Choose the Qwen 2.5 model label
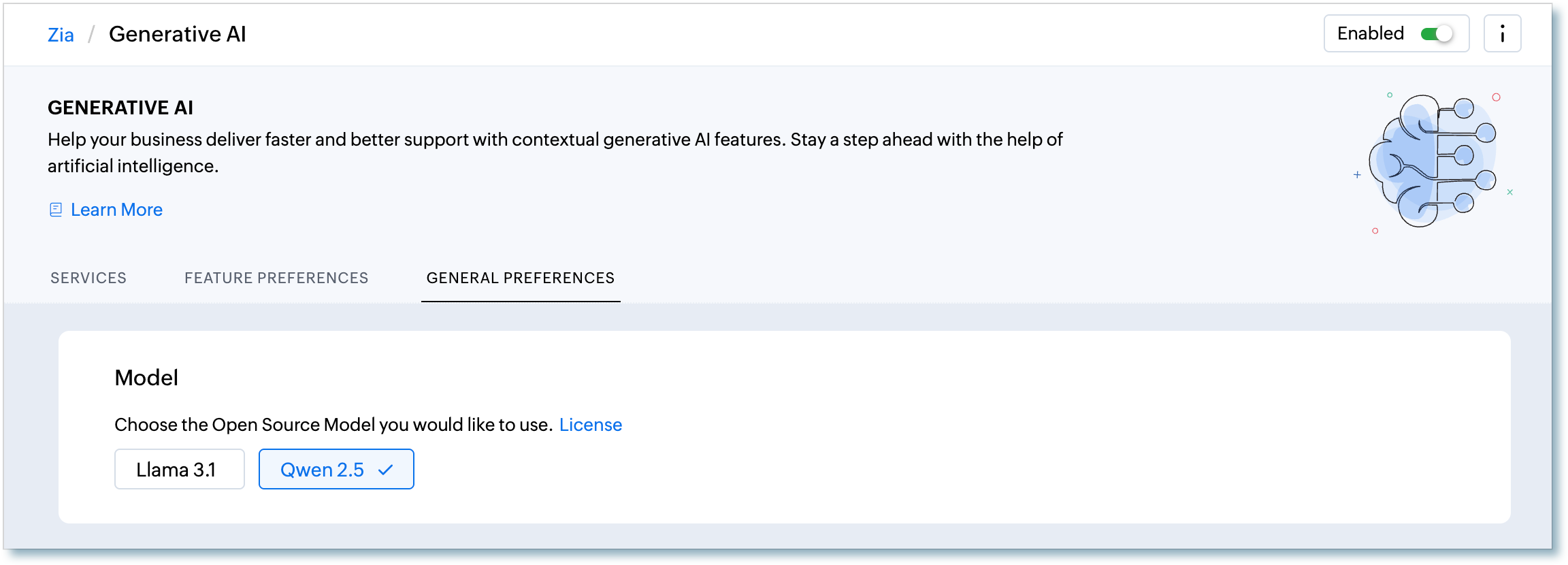 (322, 470)
